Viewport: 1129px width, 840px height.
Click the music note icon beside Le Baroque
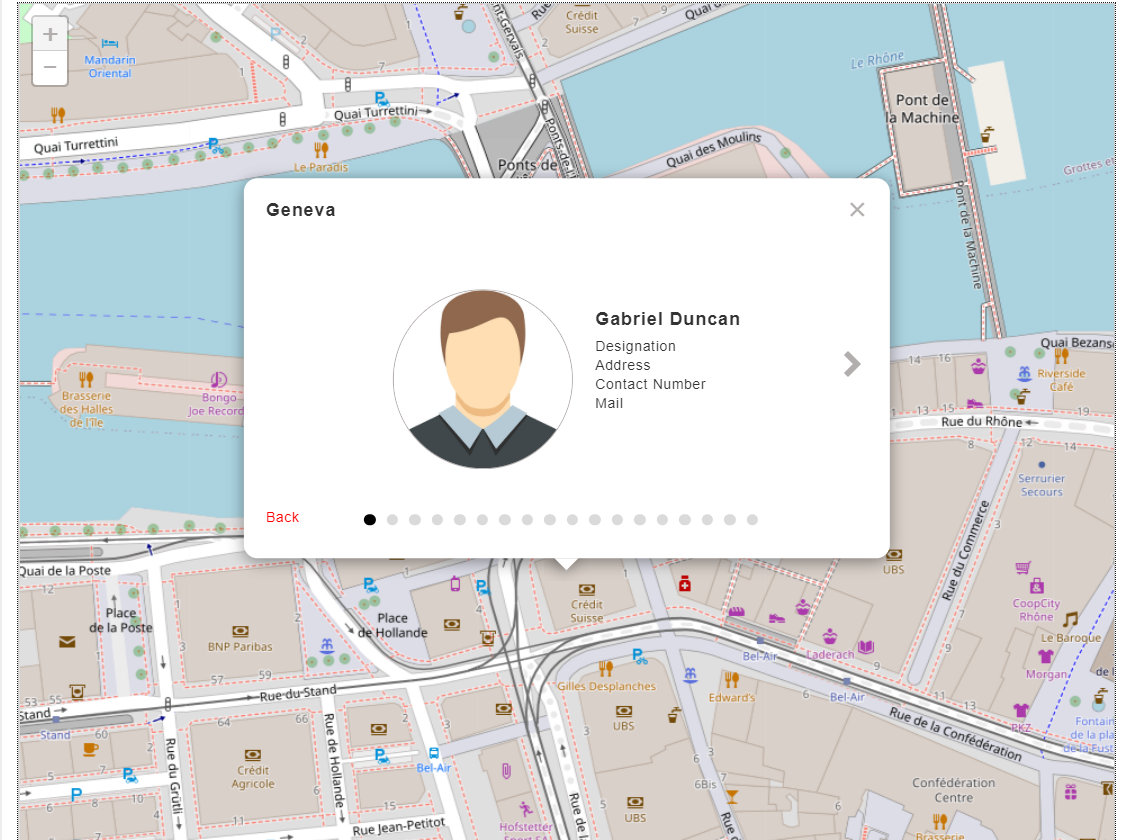click(x=1070, y=620)
